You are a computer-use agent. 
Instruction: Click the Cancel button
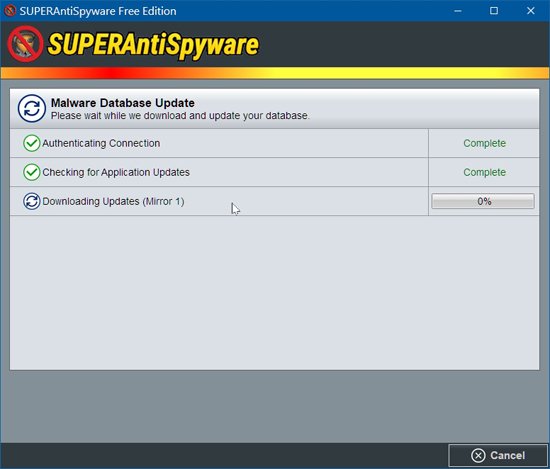[498, 455]
